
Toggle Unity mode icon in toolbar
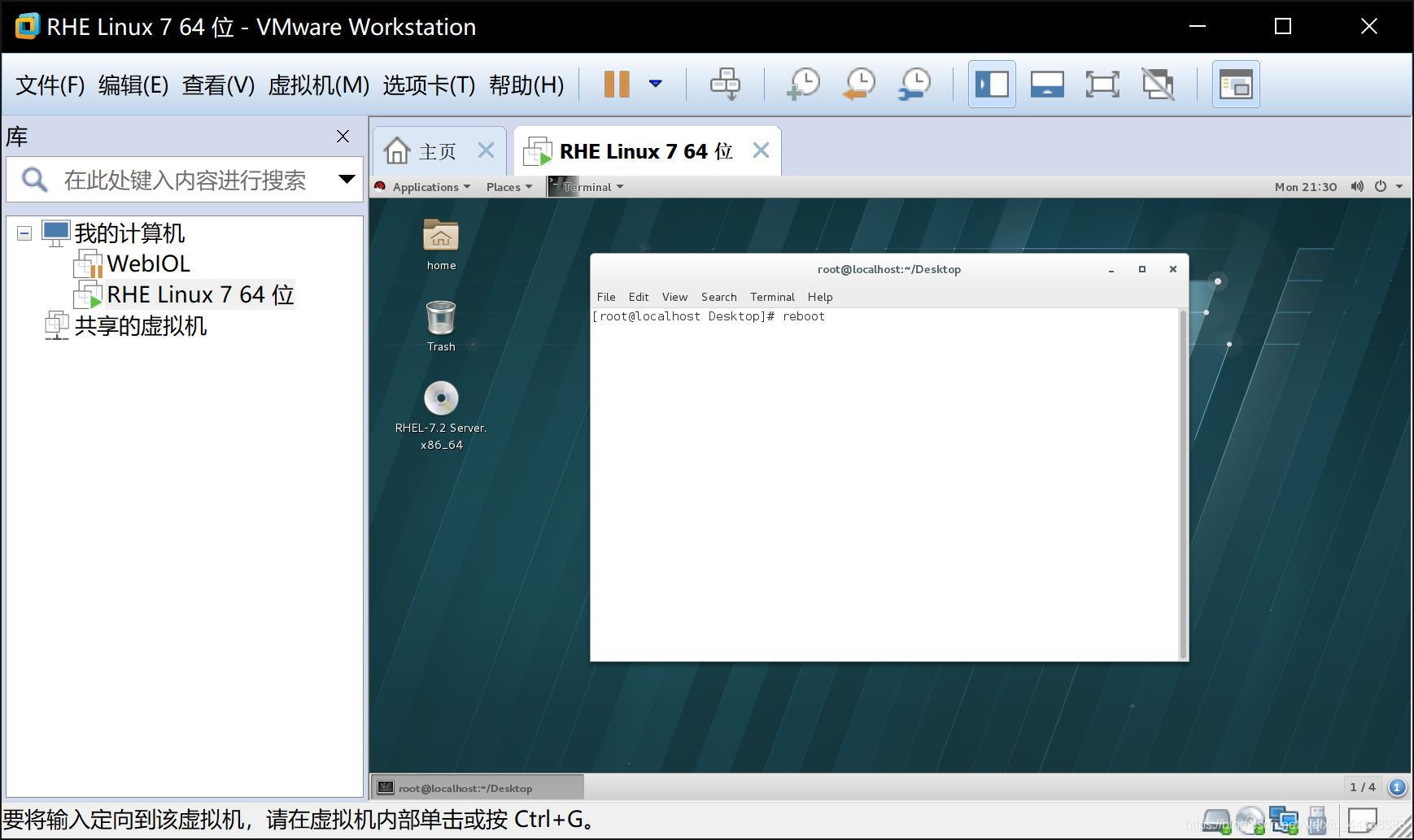coord(1158,84)
